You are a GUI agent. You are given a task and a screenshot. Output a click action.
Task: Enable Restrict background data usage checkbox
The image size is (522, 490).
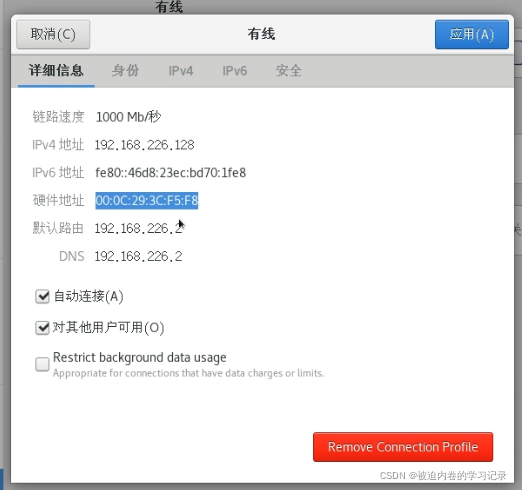click(42, 364)
